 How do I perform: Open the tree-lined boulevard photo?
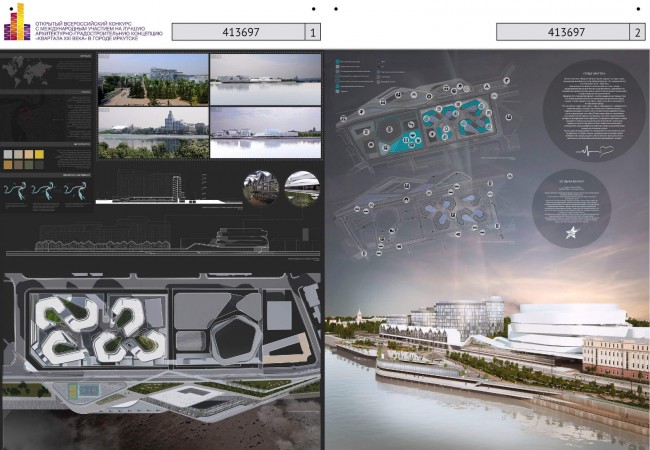click(x=153, y=80)
